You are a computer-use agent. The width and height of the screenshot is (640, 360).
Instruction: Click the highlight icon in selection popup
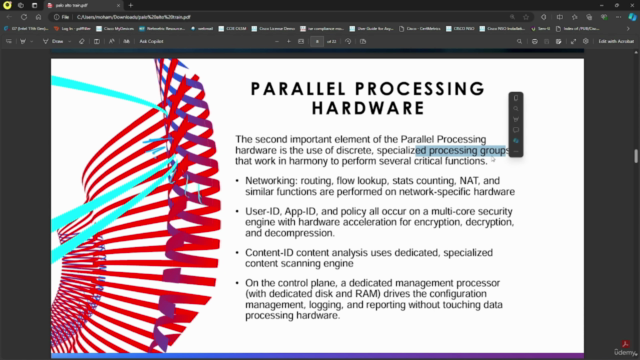point(516,119)
